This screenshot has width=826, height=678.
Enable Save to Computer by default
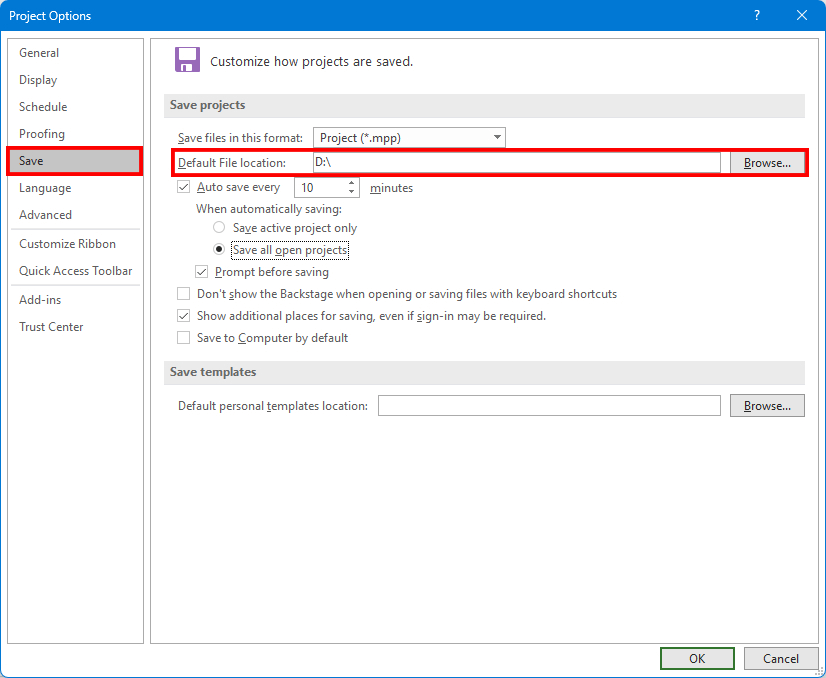tap(183, 337)
